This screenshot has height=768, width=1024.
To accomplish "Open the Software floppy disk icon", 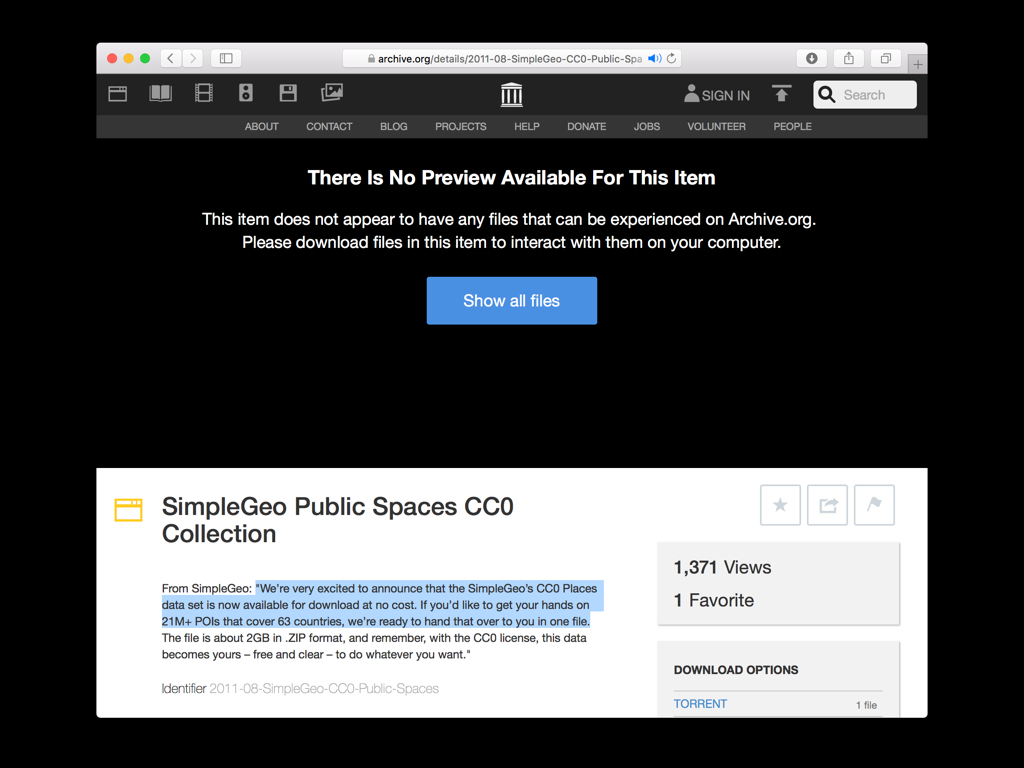I will pos(288,94).
